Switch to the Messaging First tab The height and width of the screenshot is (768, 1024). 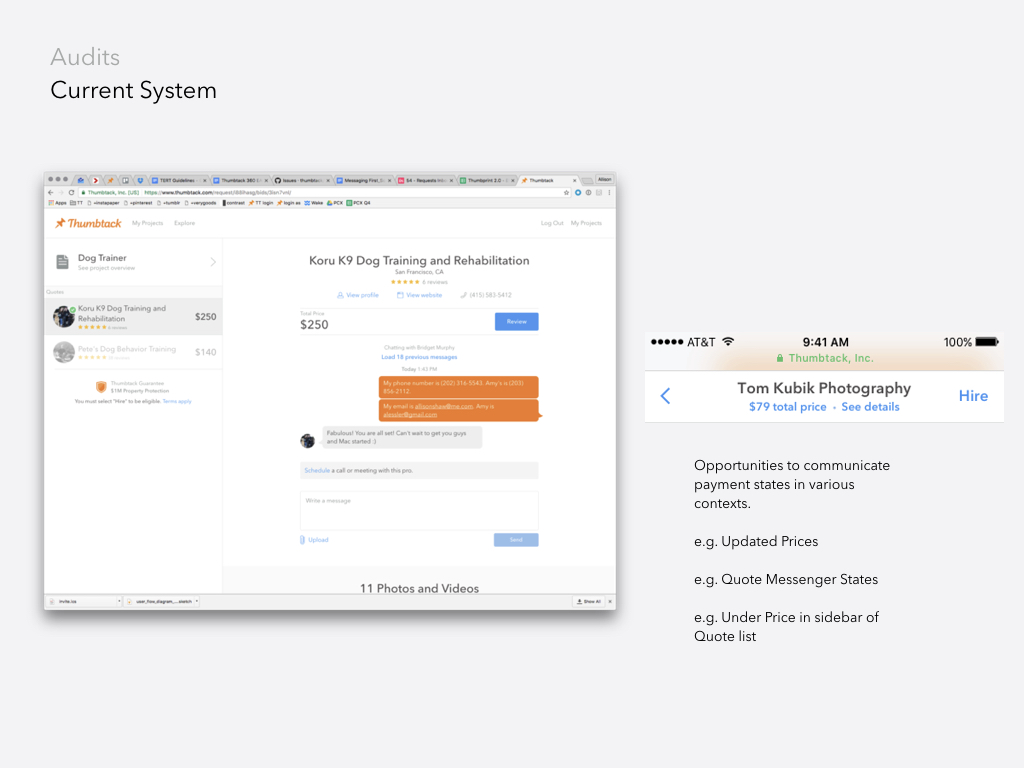(363, 180)
